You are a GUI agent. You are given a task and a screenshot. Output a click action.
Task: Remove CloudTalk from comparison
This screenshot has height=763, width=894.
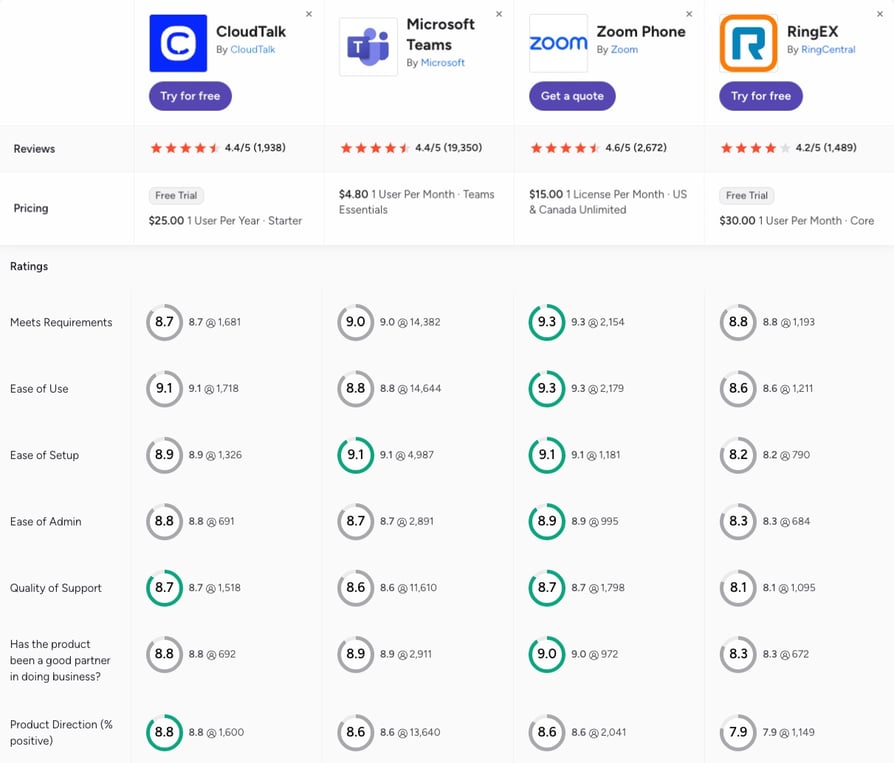click(x=309, y=14)
